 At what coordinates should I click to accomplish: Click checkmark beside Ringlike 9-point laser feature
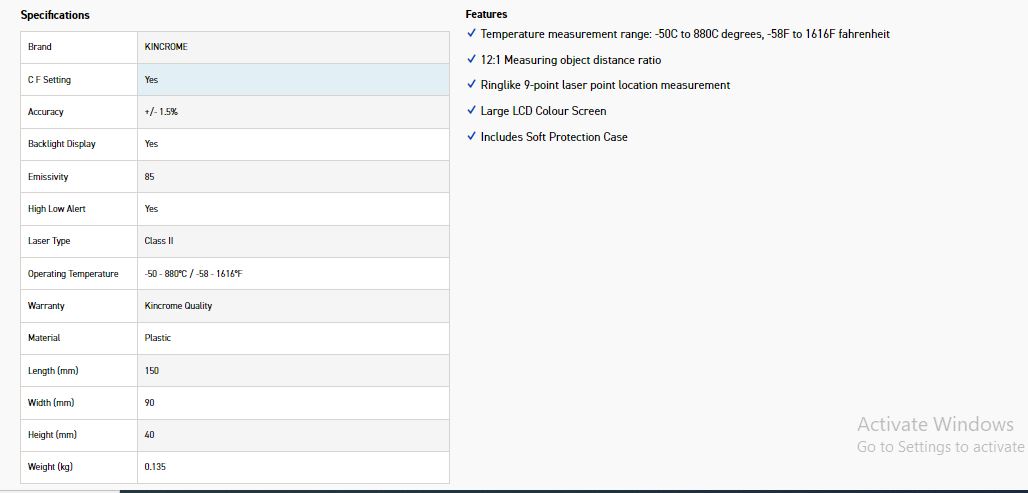click(471, 85)
